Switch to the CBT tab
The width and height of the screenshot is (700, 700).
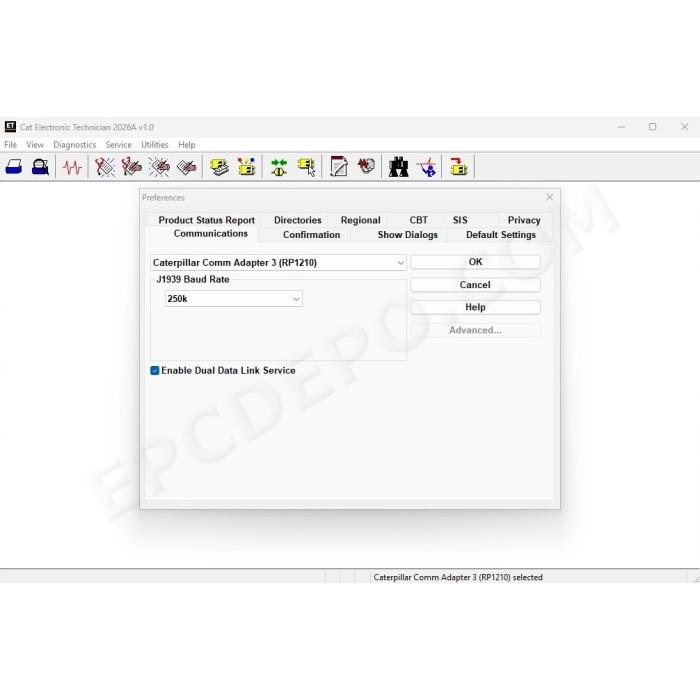[419, 220]
